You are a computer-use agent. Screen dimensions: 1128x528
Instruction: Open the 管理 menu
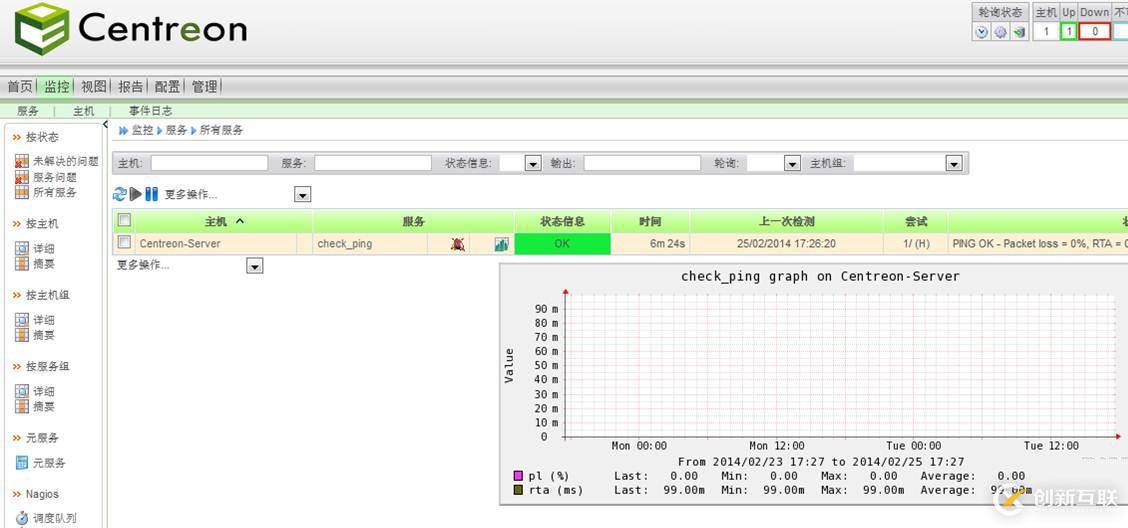pos(204,86)
